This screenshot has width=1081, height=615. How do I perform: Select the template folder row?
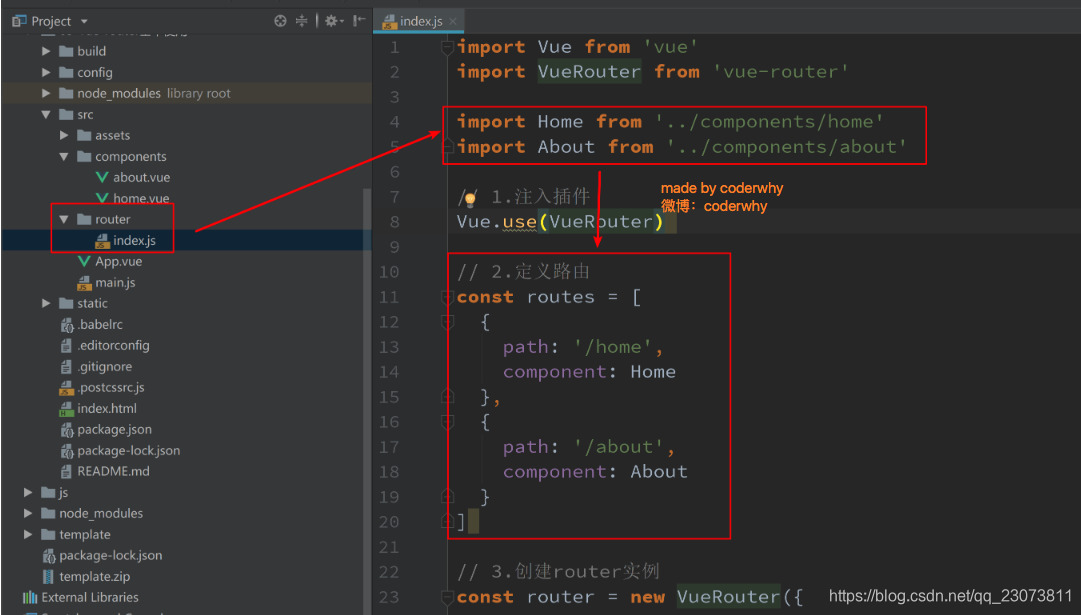pos(186,534)
